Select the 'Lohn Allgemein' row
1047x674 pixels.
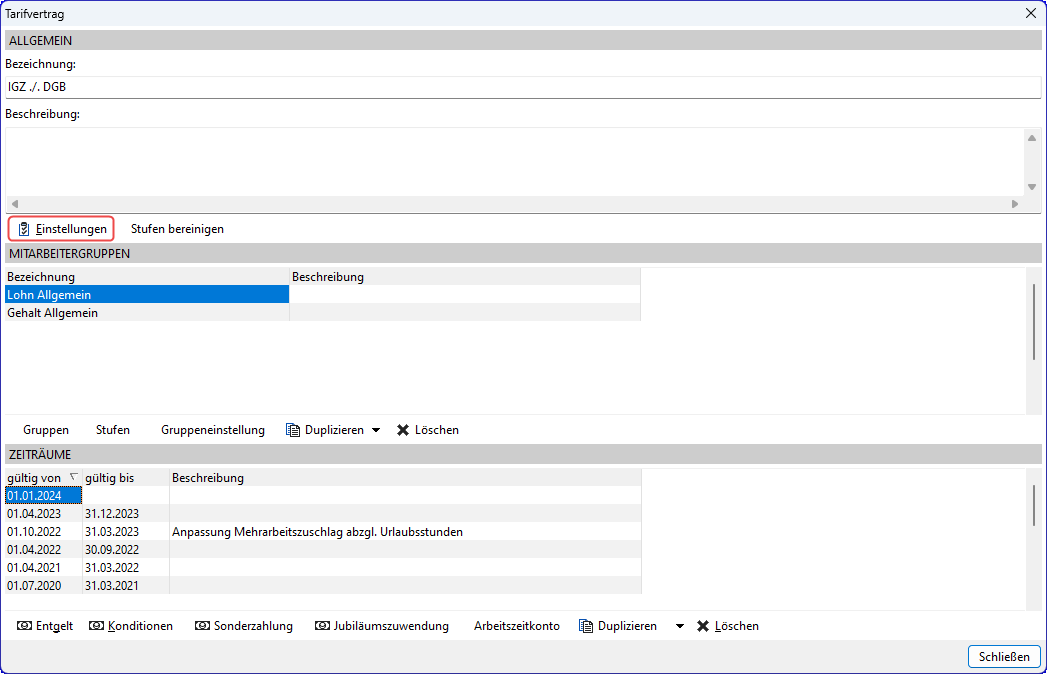323,295
